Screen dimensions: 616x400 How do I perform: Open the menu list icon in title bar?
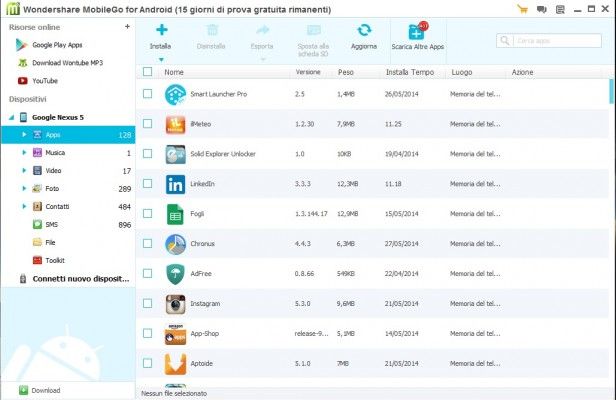coord(560,9)
